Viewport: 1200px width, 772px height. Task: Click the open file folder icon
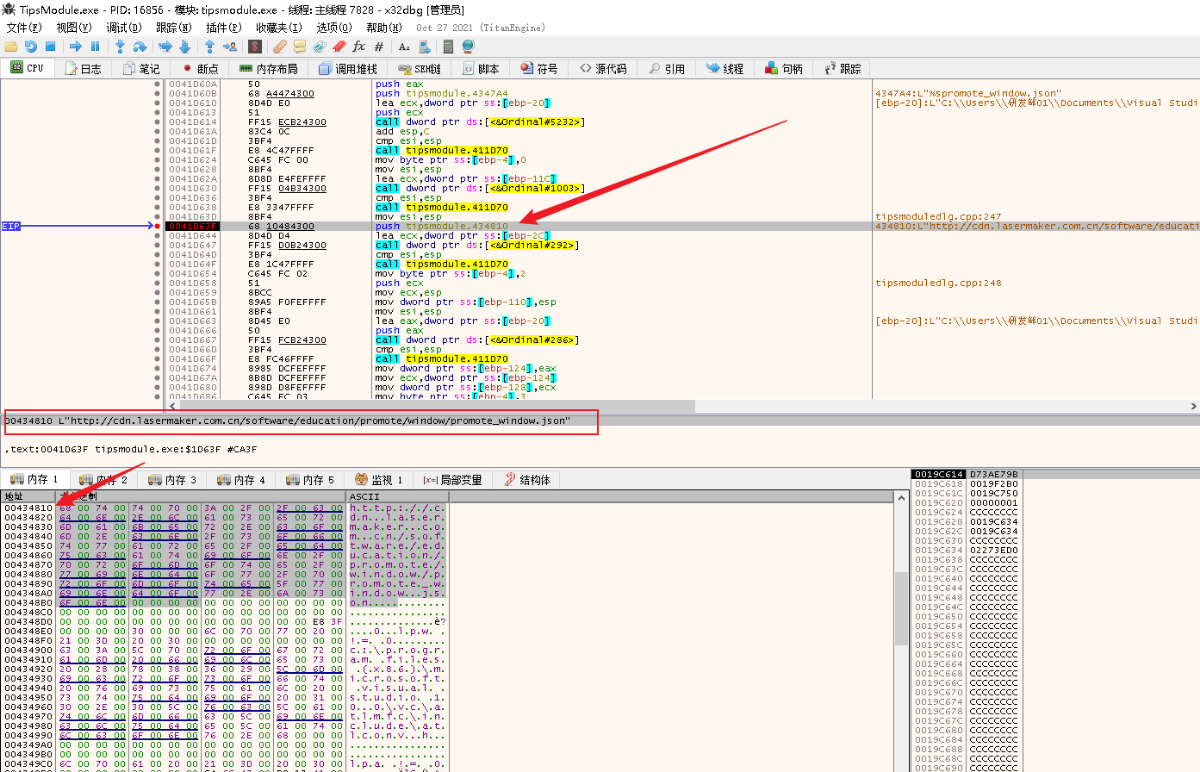pos(11,46)
